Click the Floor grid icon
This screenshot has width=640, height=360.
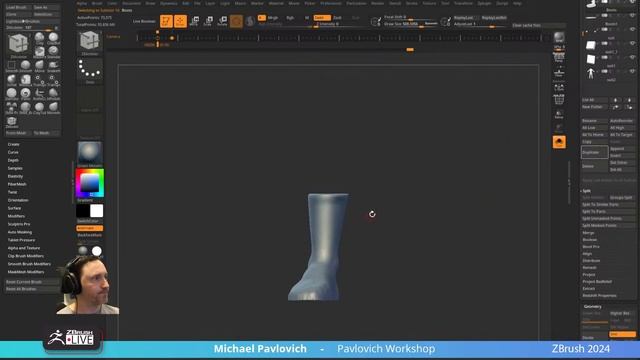point(559,73)
